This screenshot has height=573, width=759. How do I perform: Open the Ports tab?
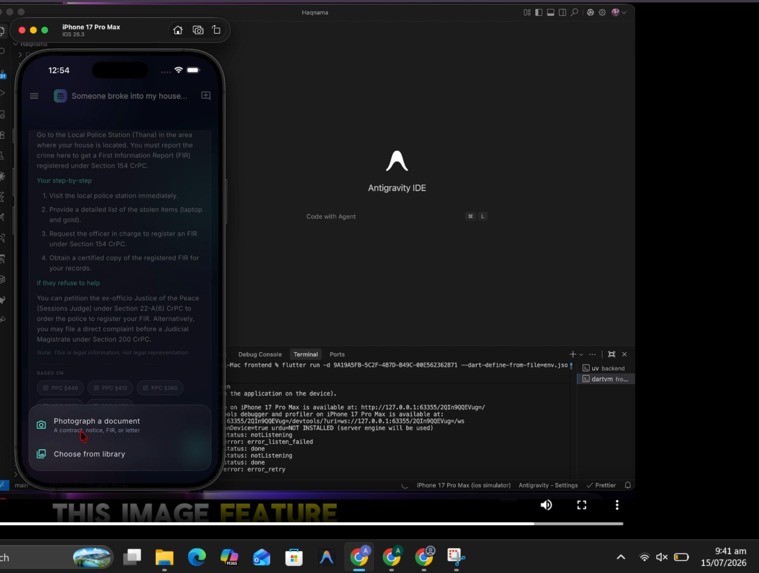337,354
